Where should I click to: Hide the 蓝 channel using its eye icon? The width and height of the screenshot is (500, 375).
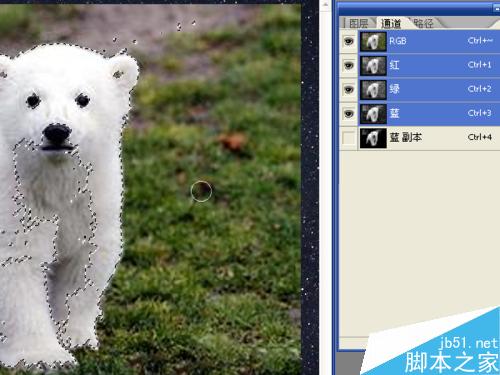coord(349,114)
